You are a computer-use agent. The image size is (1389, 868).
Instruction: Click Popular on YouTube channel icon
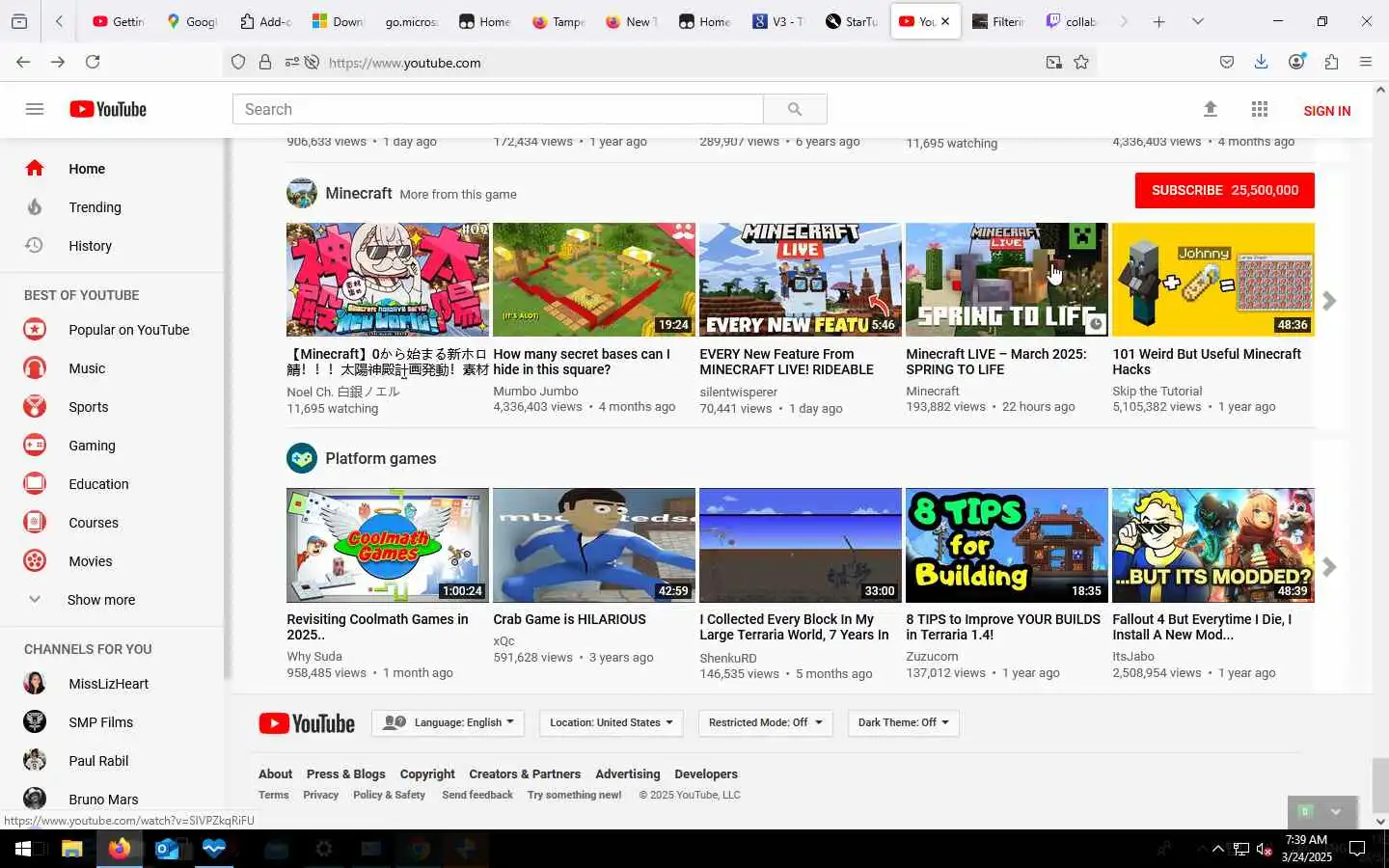coord(35,330)
